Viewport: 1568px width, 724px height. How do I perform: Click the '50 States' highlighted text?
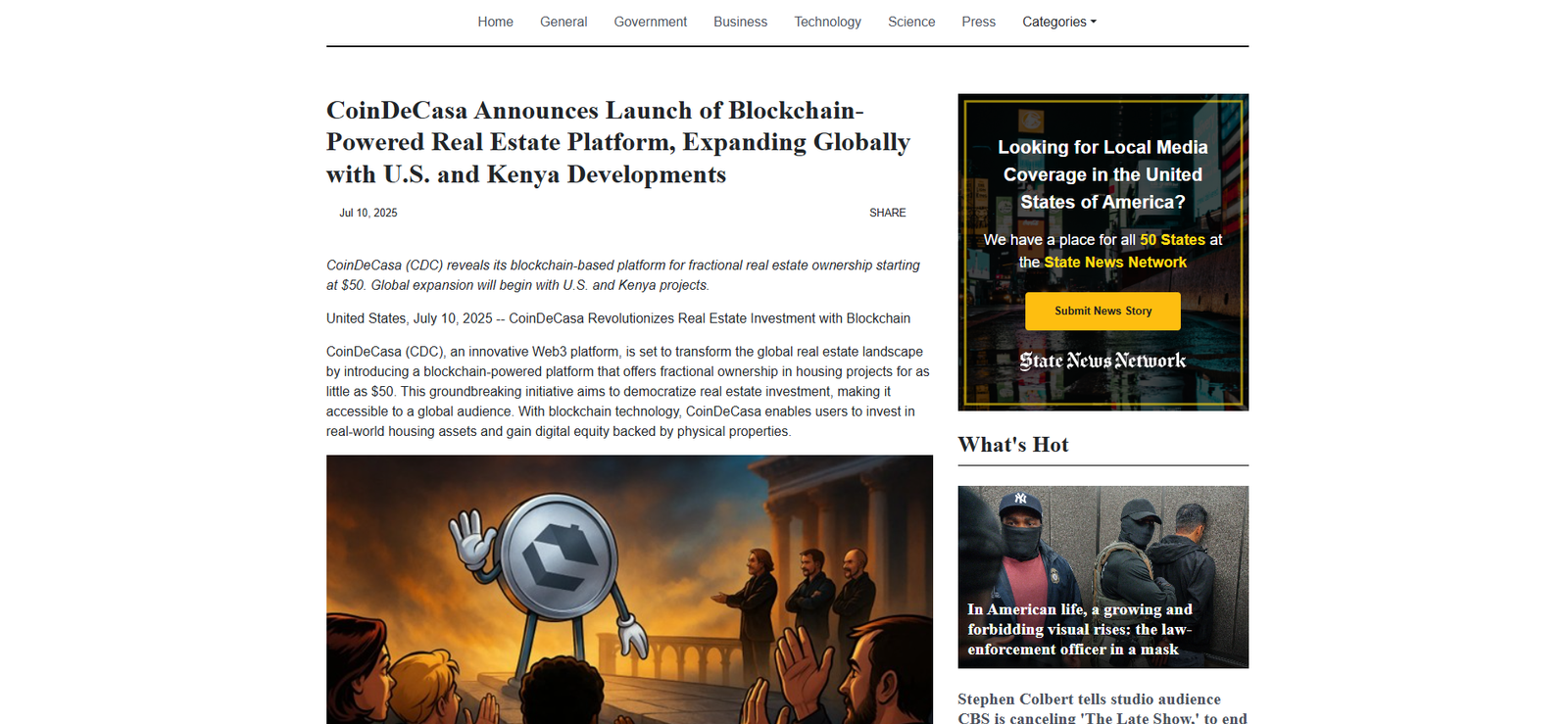pyautogui.click(x=1172, y=240)
